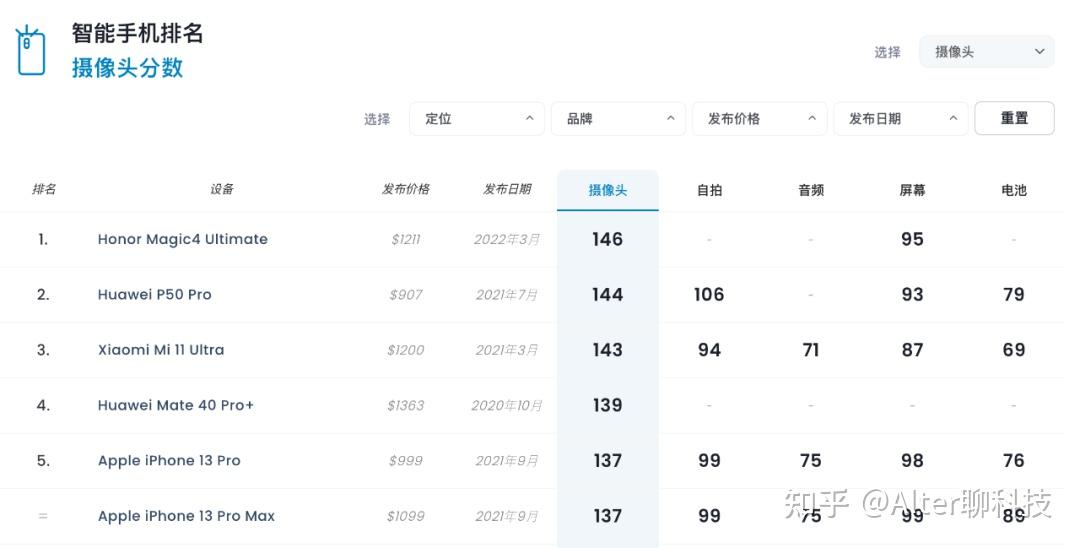Click the 重置 reset button
This screenshot has height=548, width=1080.
(x=1014, y=118)
